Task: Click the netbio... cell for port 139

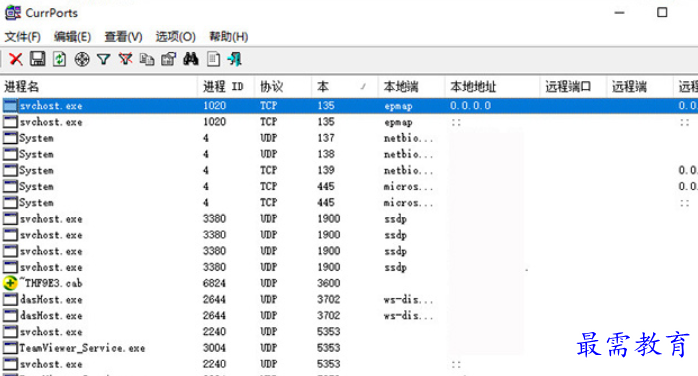Action: point(408,170)
